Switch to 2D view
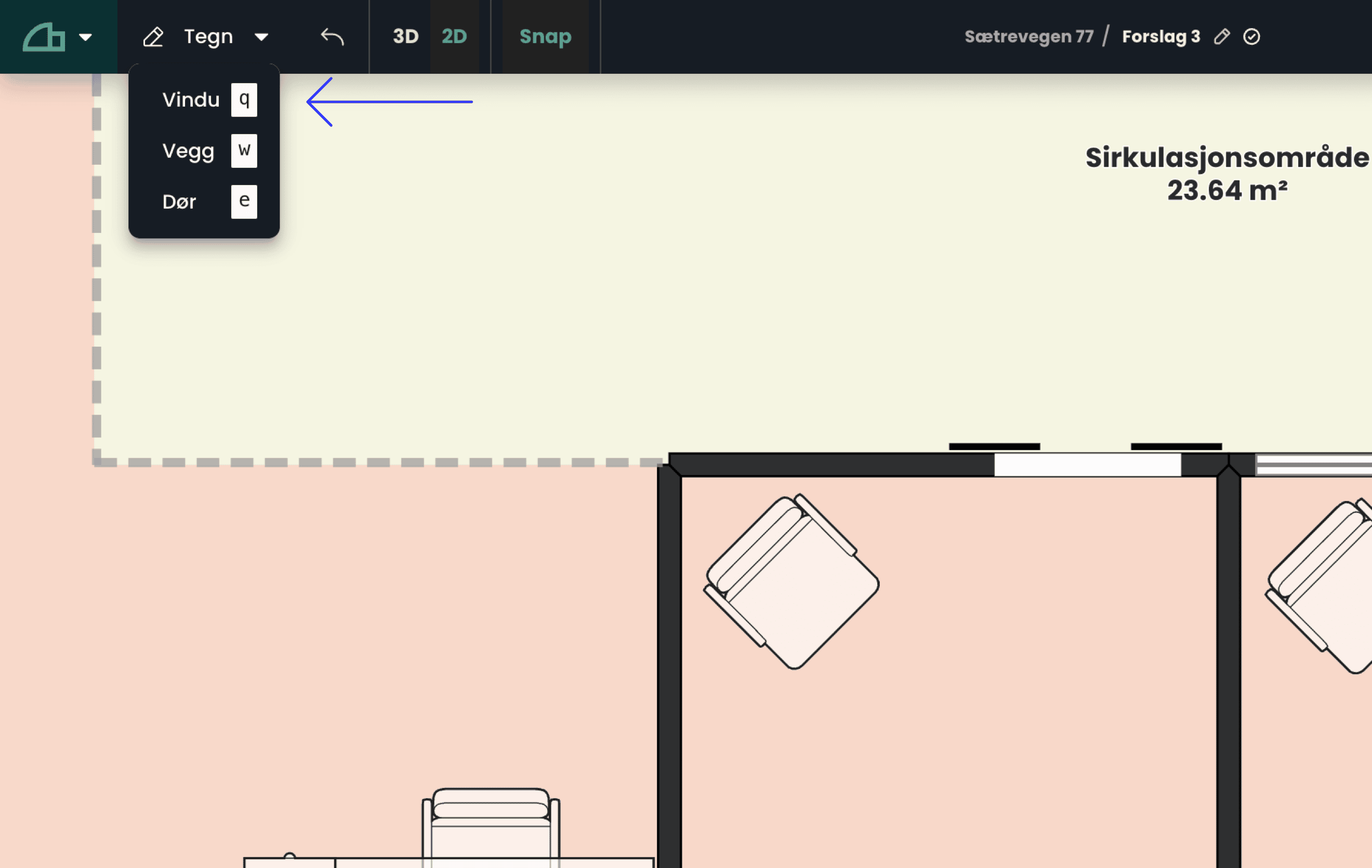 pos(454,36)
